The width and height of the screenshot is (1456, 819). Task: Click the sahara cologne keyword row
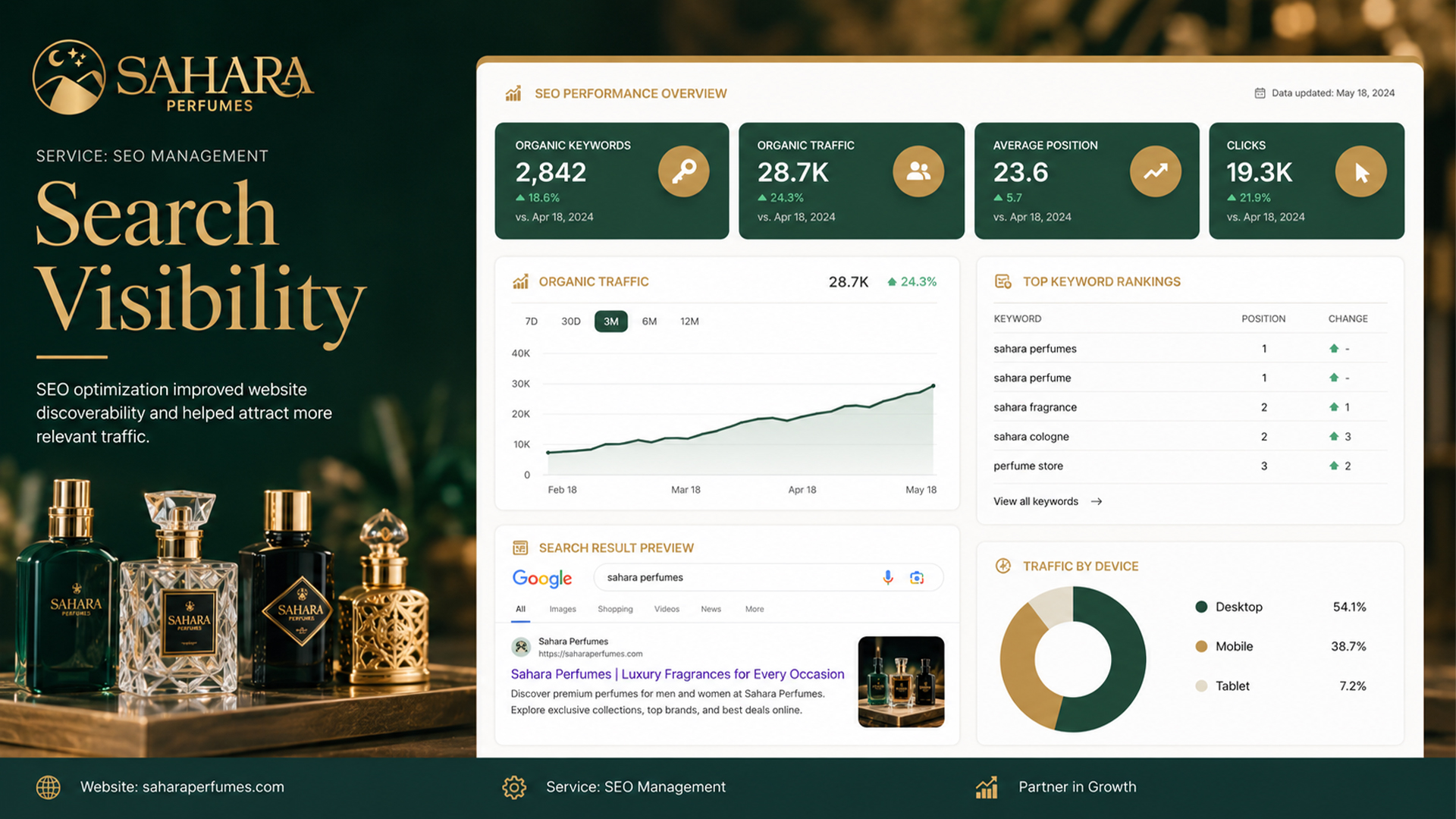pos(1190,437)
